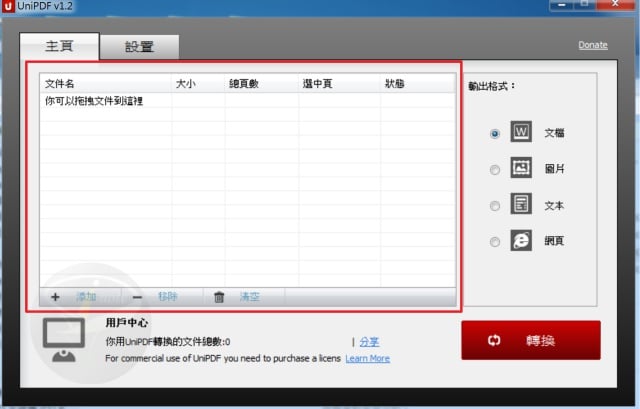
Task: Sort by the 文件名 column header
Action: [60, 84]
